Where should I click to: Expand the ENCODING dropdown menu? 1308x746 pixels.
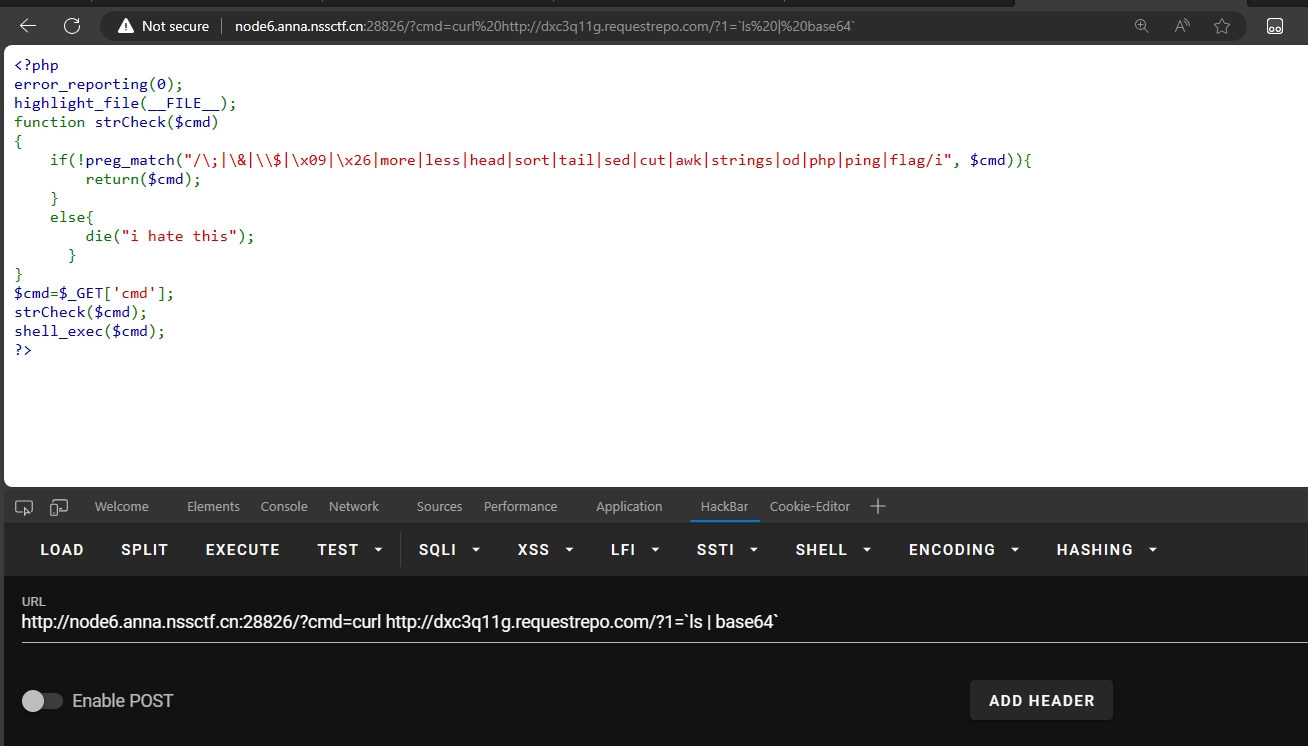point(964,550)
